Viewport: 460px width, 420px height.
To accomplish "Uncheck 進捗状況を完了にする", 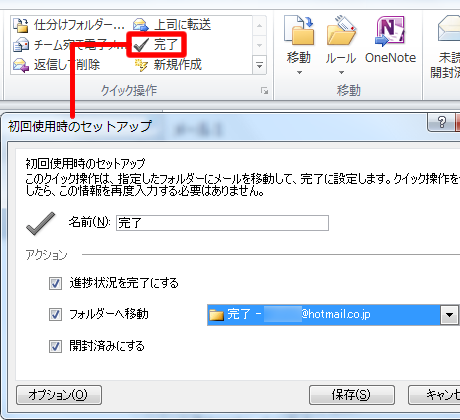I will click(55, 283).
